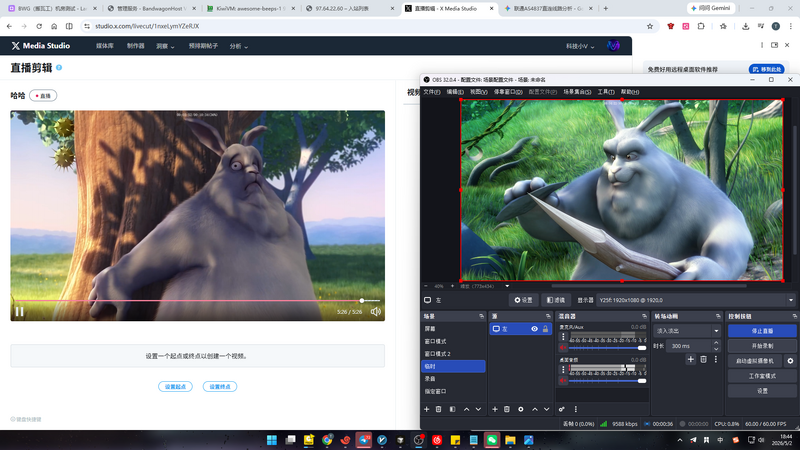
Task: Open source properties gear in sources toolbar
Action: (x=520, y=409)
